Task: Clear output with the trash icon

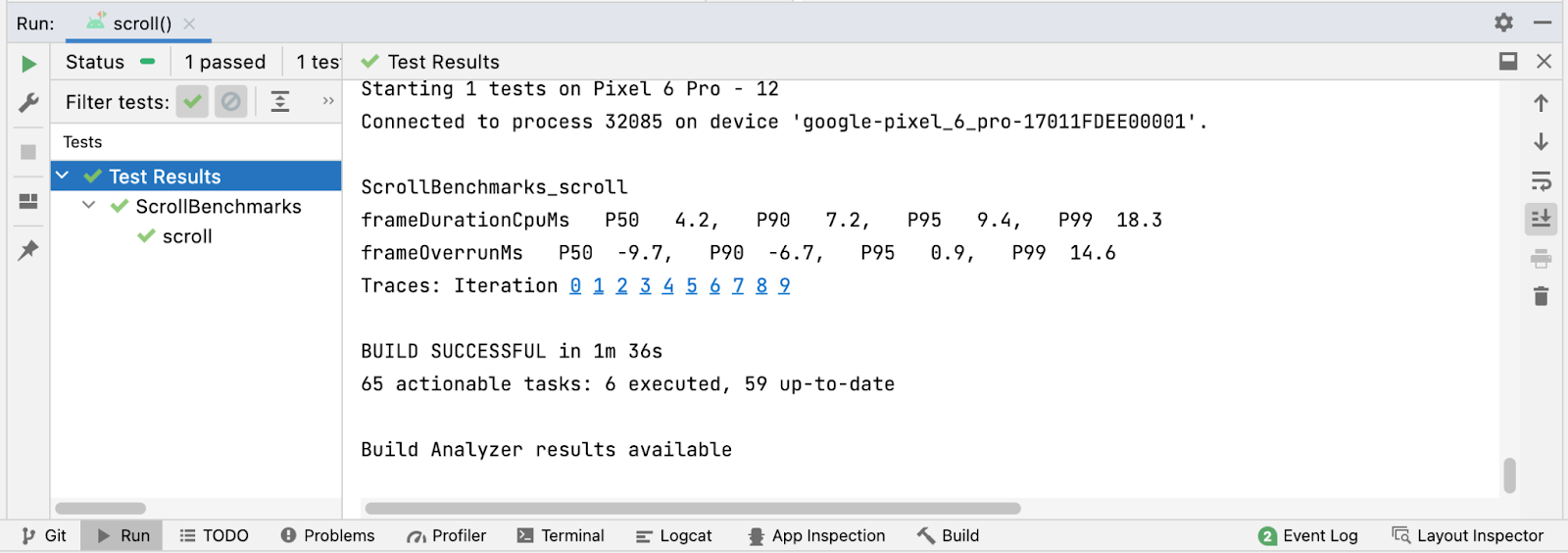Action: tap(1541, 296)
